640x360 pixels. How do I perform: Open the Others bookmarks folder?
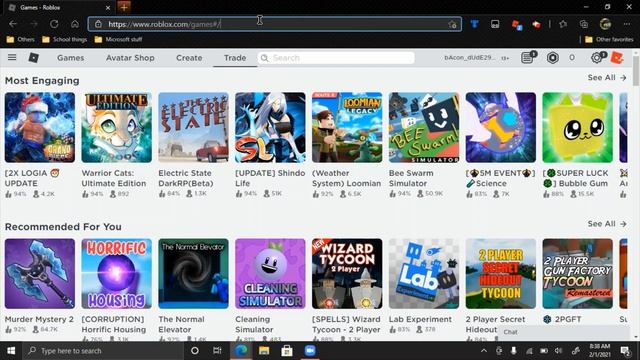[20, 40]
